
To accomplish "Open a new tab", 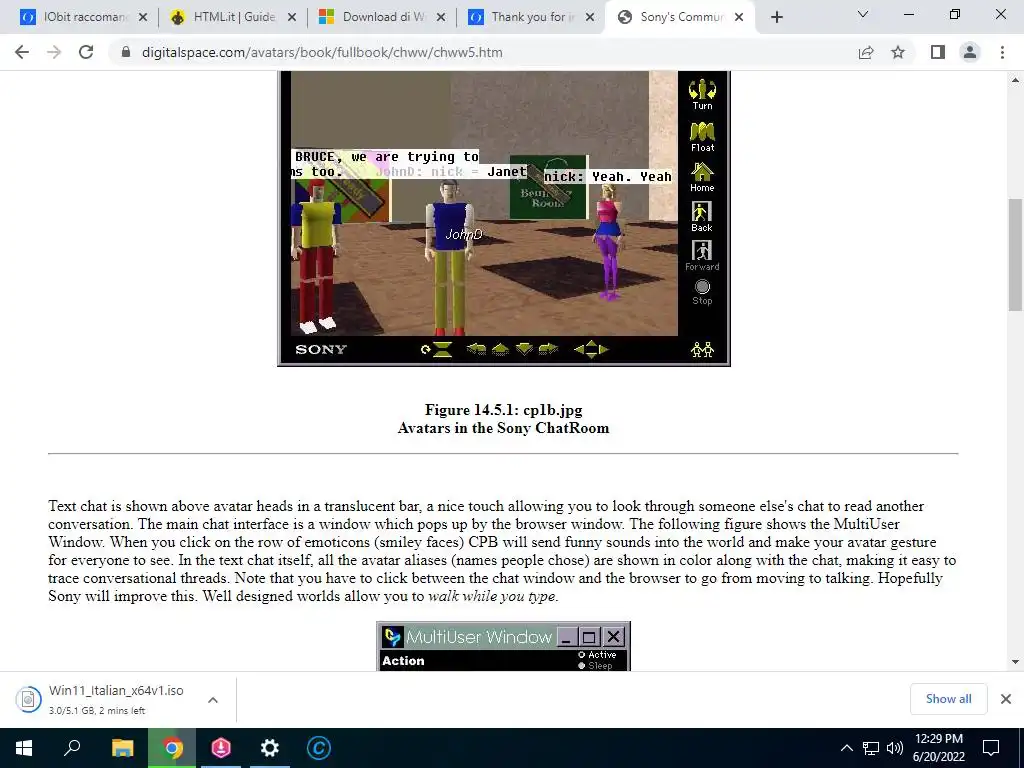I will pyautogui.click(x=776, y=17).
